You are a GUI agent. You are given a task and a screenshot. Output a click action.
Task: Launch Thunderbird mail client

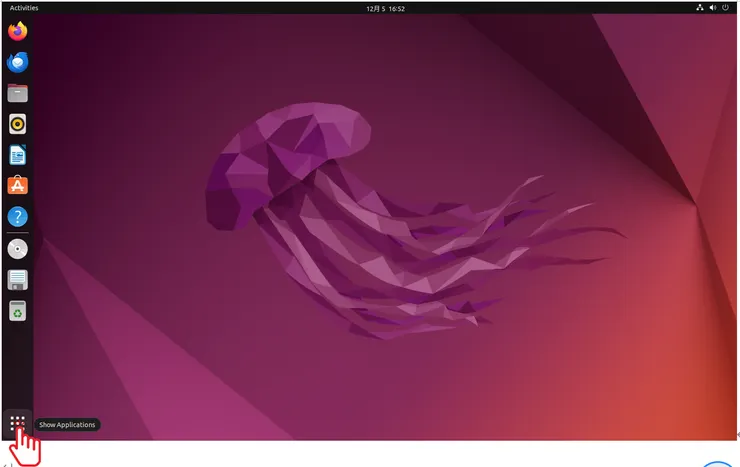[17, 62]
